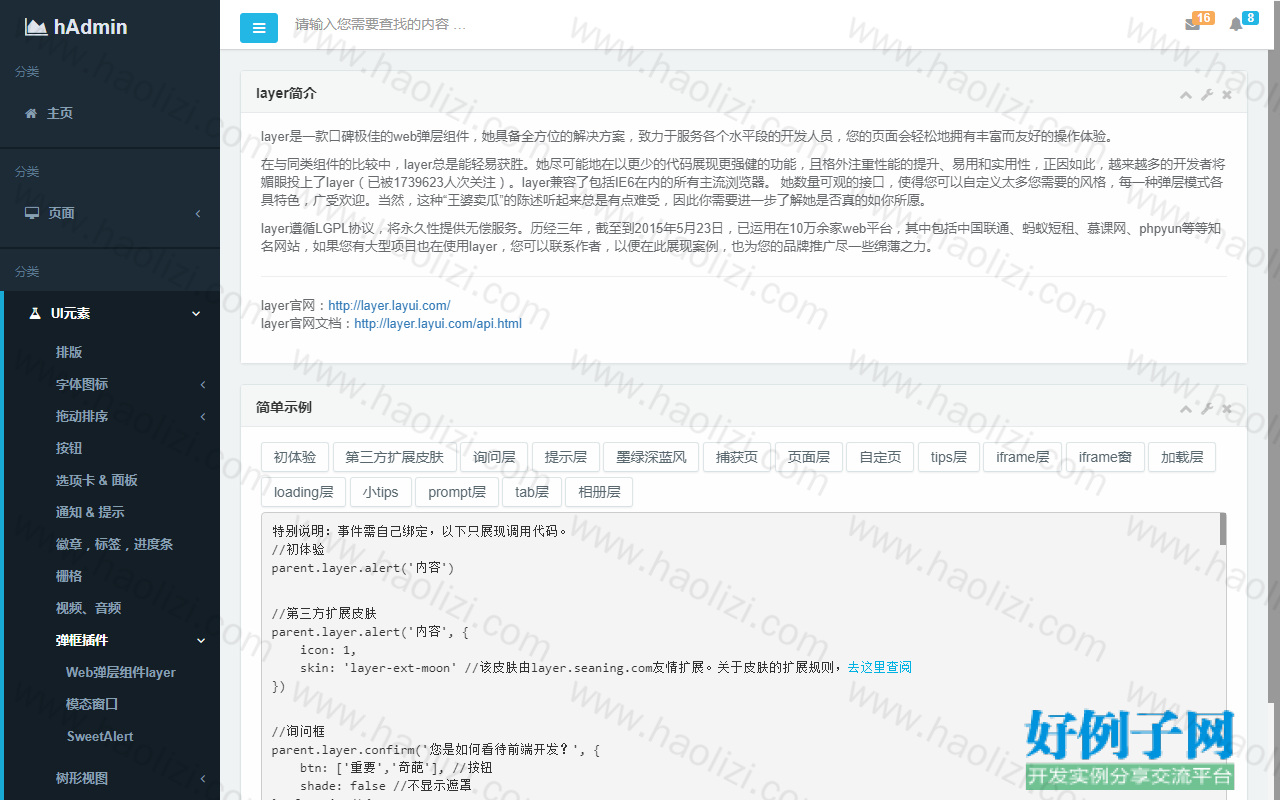Open the layer api.html documentation link
The width and height of the screenshot is (1280, 800).
pyautogui.click(x=438, y=323)
